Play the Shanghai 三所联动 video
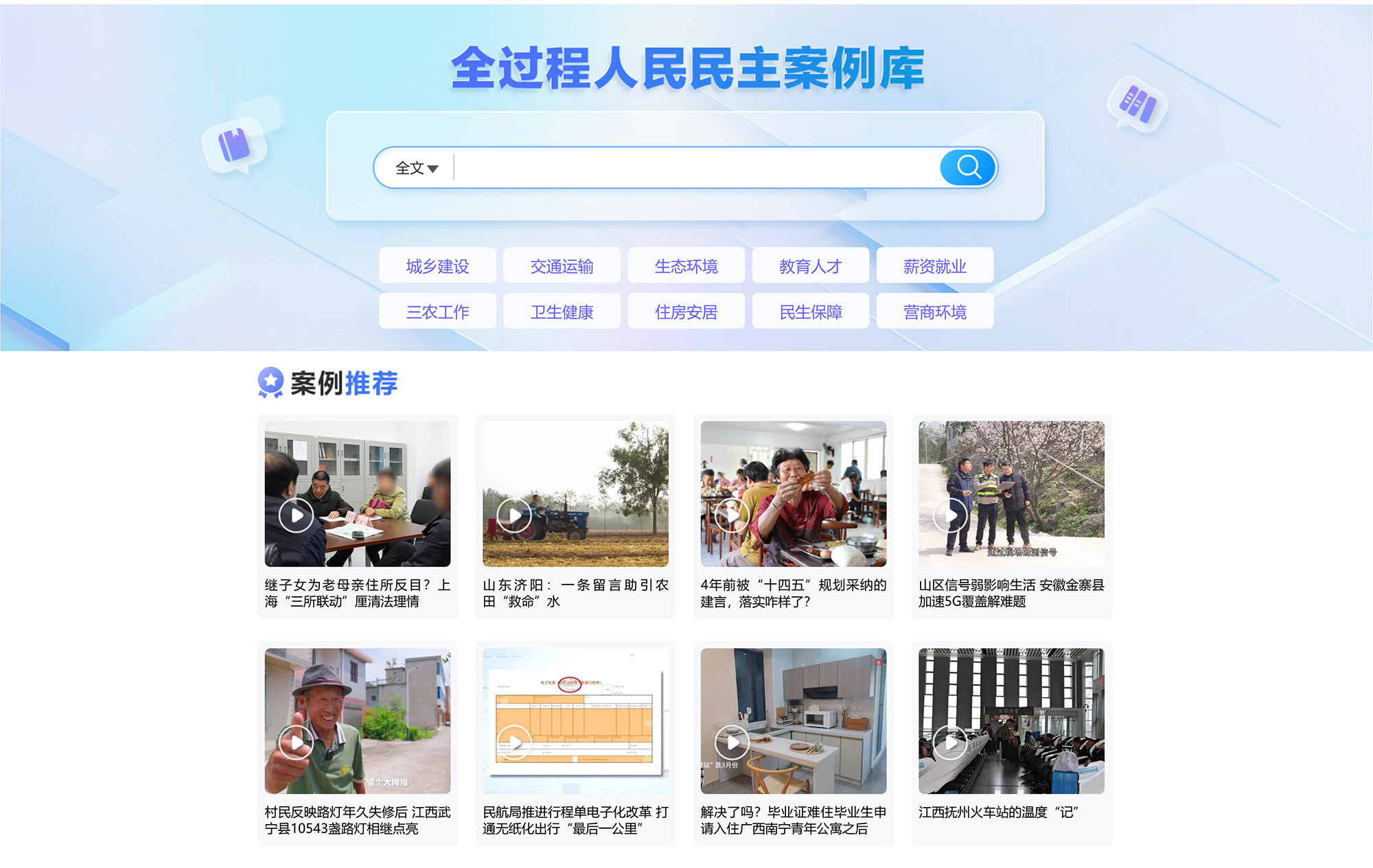Viewport: 1373px width, 868px height. point(296,515)
